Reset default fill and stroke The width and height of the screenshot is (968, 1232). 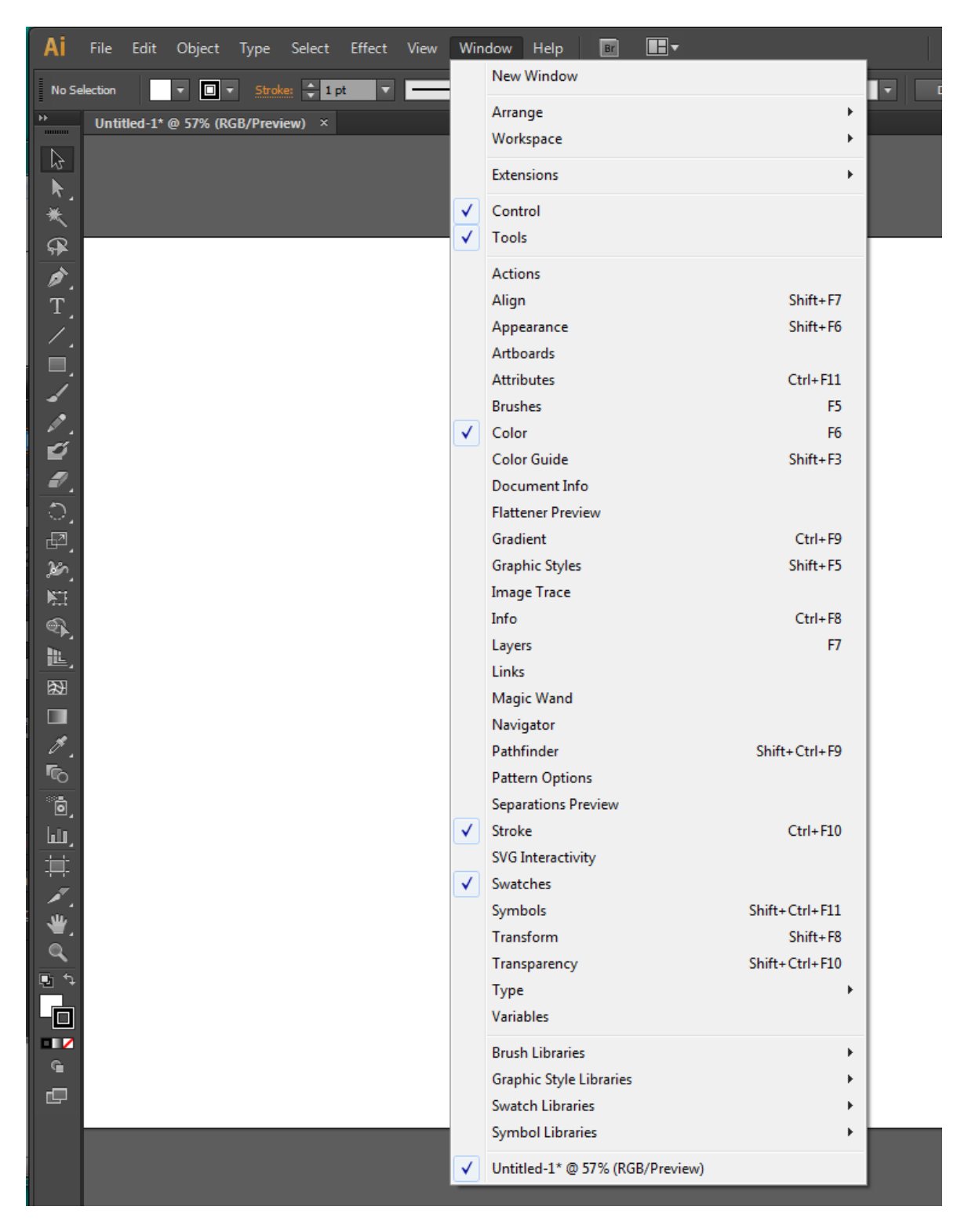click(46, 979)
